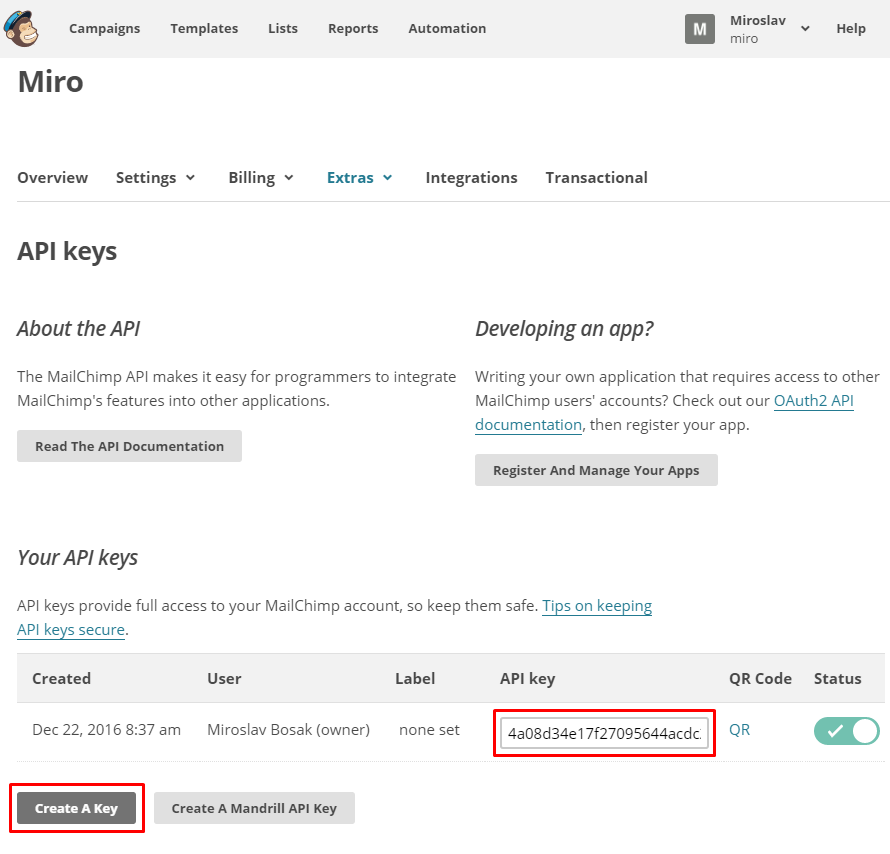Select the API key text field
Viewport: 890px width, 854px height.
604,733
